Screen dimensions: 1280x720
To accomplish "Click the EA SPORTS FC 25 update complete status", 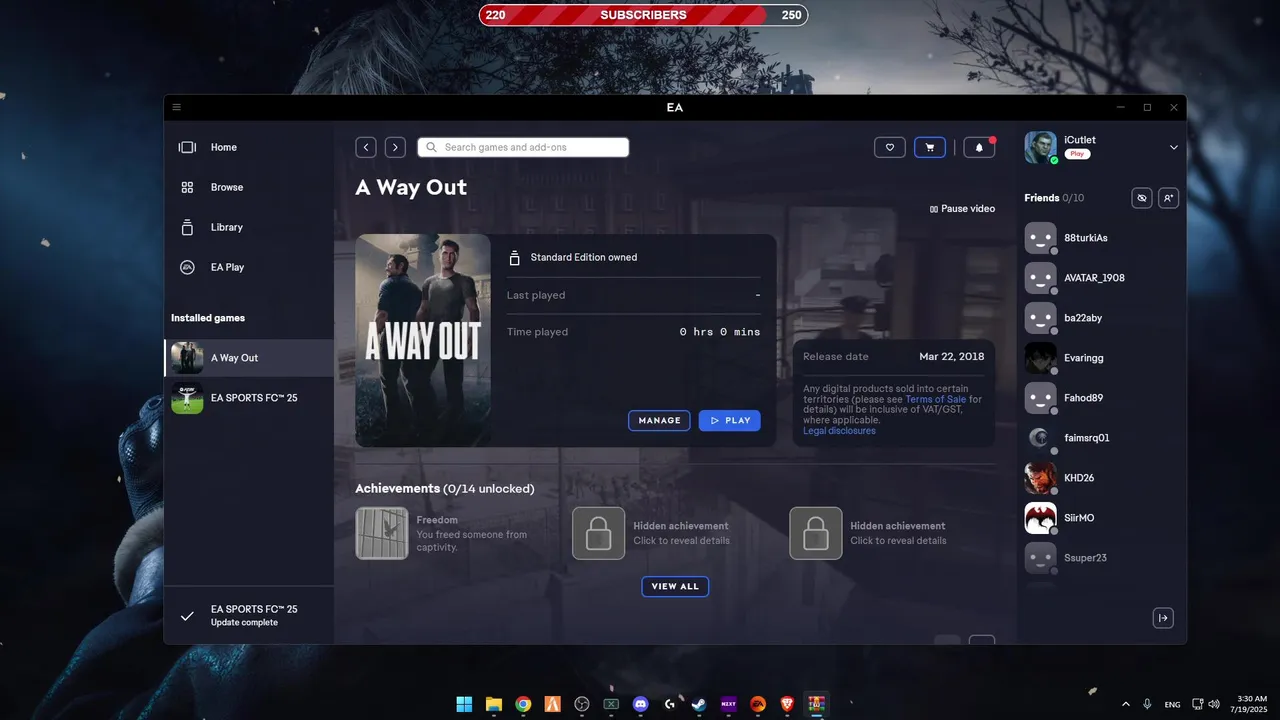I will coord(249,615).
